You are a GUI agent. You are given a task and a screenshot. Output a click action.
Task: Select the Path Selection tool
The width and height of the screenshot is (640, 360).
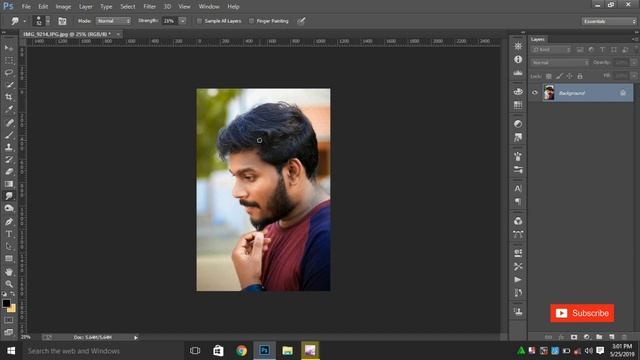tap(9, 246)
